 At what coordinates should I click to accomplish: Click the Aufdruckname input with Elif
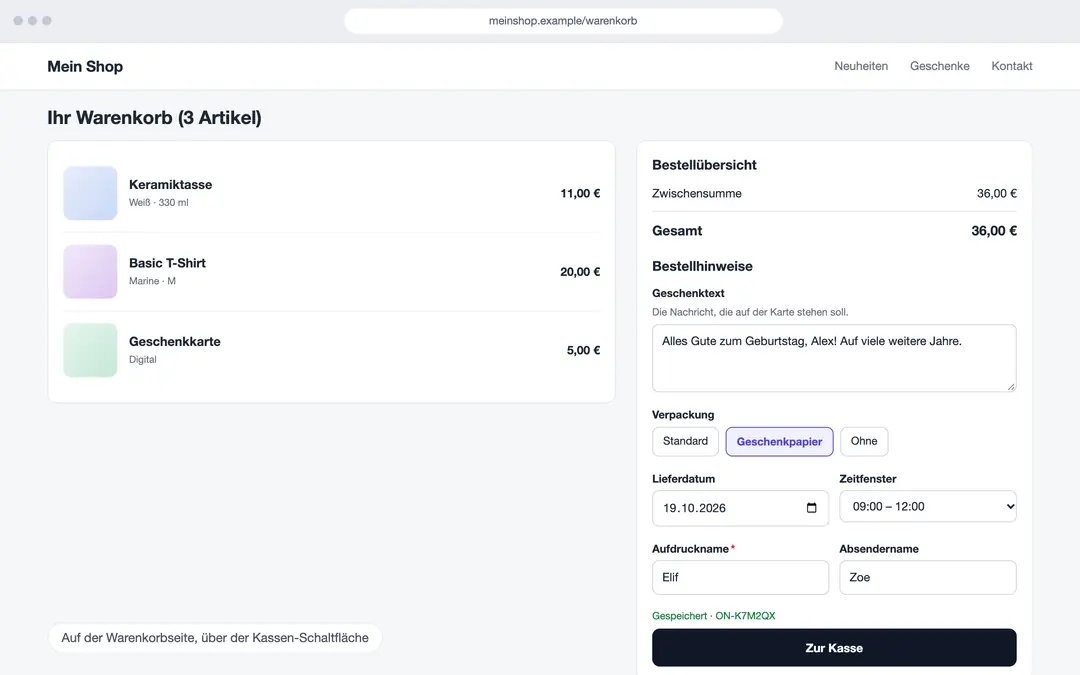pos(740,577)
